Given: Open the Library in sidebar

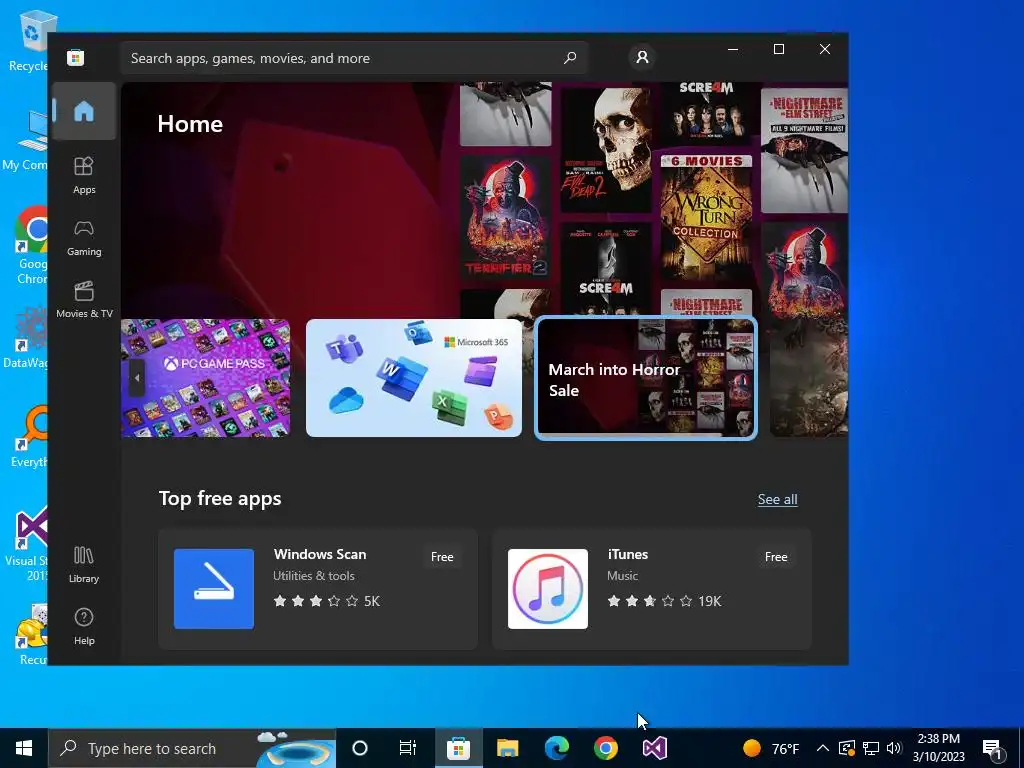Looking at the screenshot, I should (84, 565).
